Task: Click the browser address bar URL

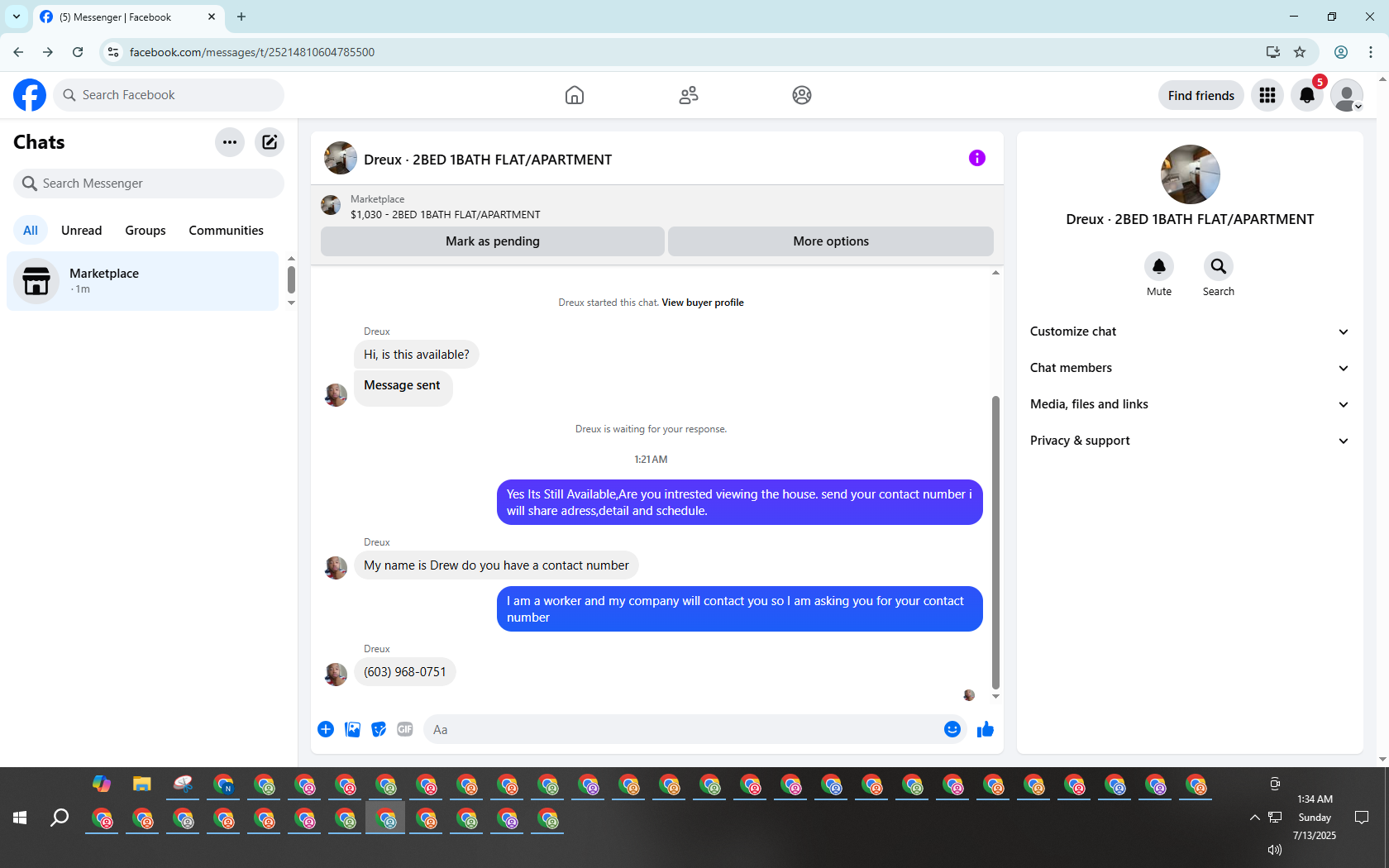Action: [252, 52]
